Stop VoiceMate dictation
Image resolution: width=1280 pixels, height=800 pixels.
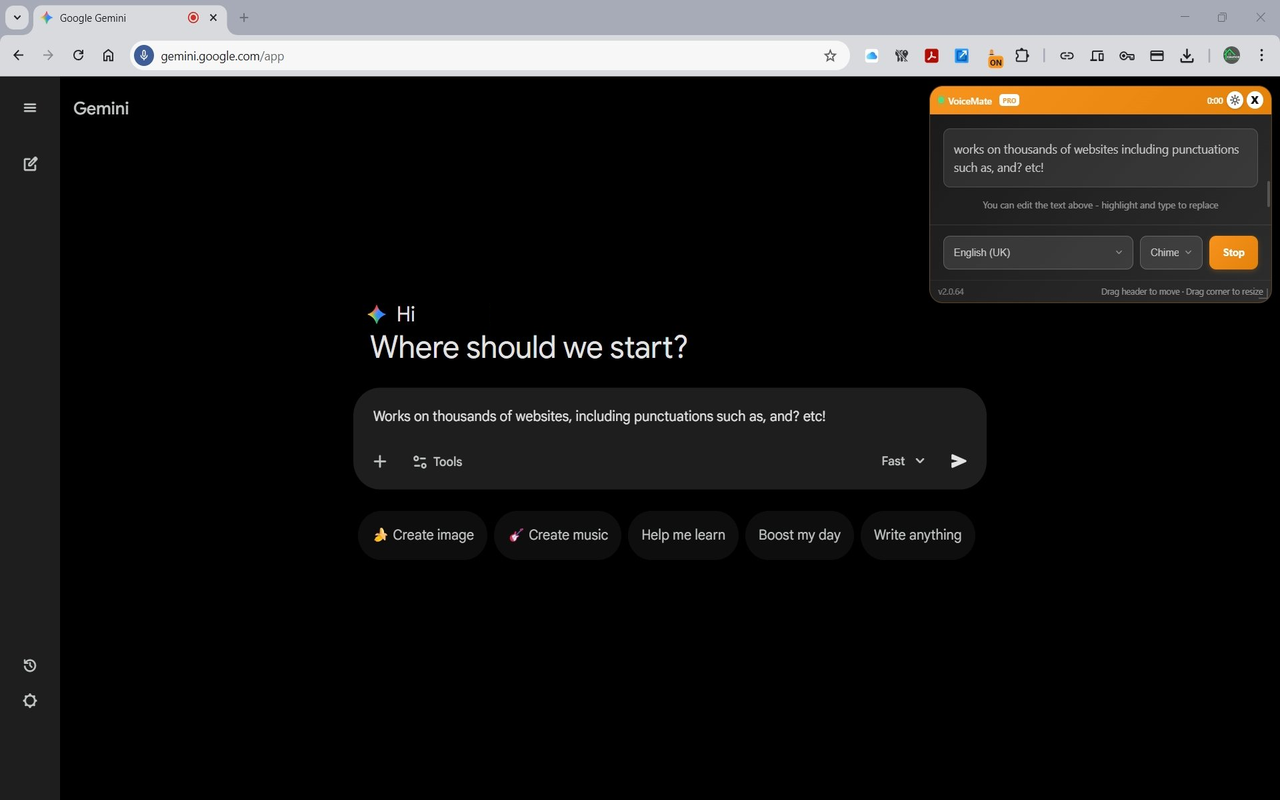pyautogui.click(x=1233, y=253)
